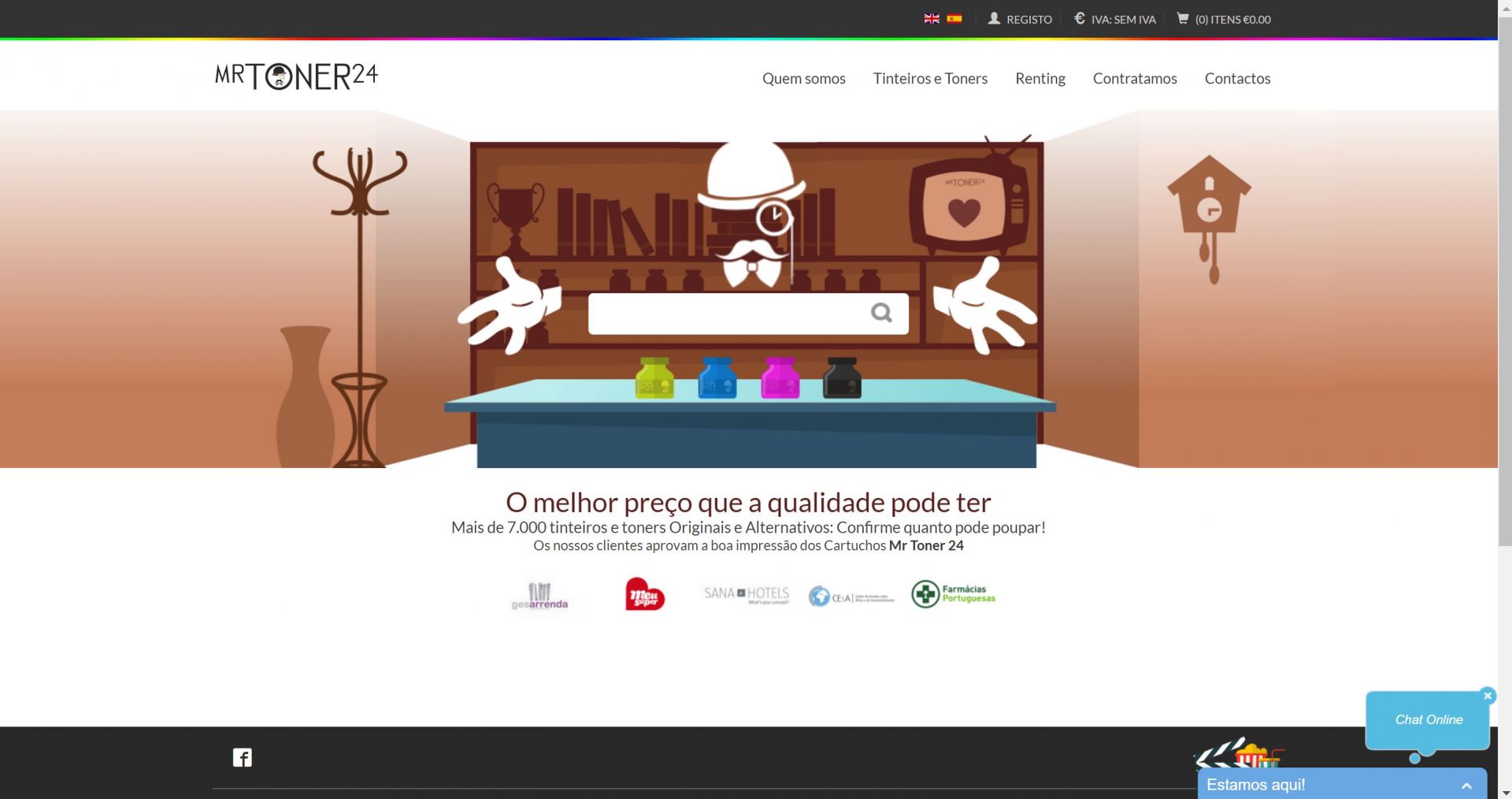Expand the 'Estamos aqui!' chat bar
This screenshot has width=1512, height=799.
pyautogui.click(x=1466, y=786)
